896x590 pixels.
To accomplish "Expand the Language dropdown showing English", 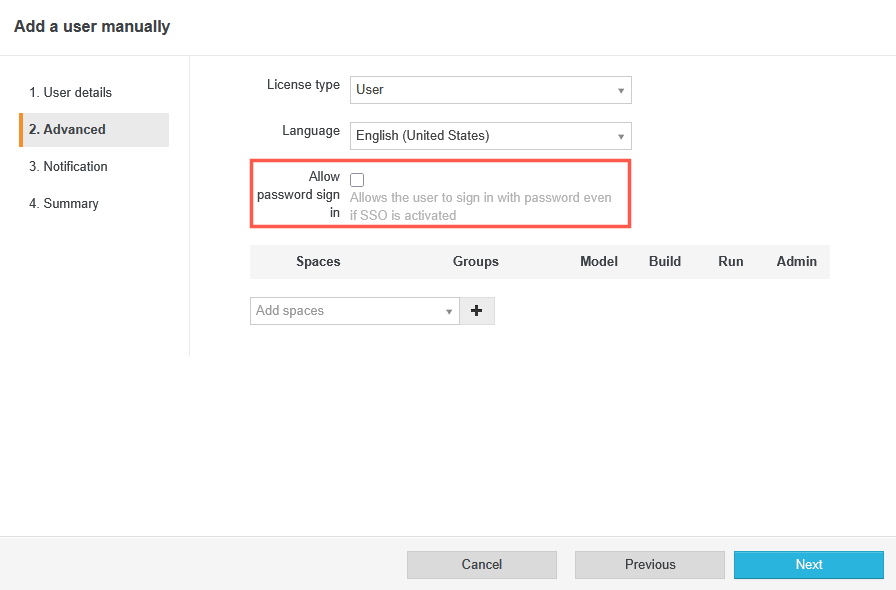I will pyautogui.click(x=490, y=136).
